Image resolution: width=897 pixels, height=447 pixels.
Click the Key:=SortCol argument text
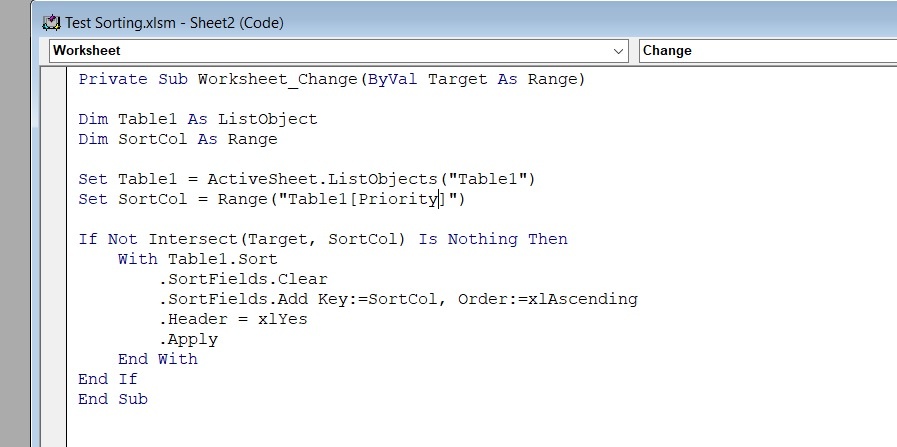[x=378, y=299]
